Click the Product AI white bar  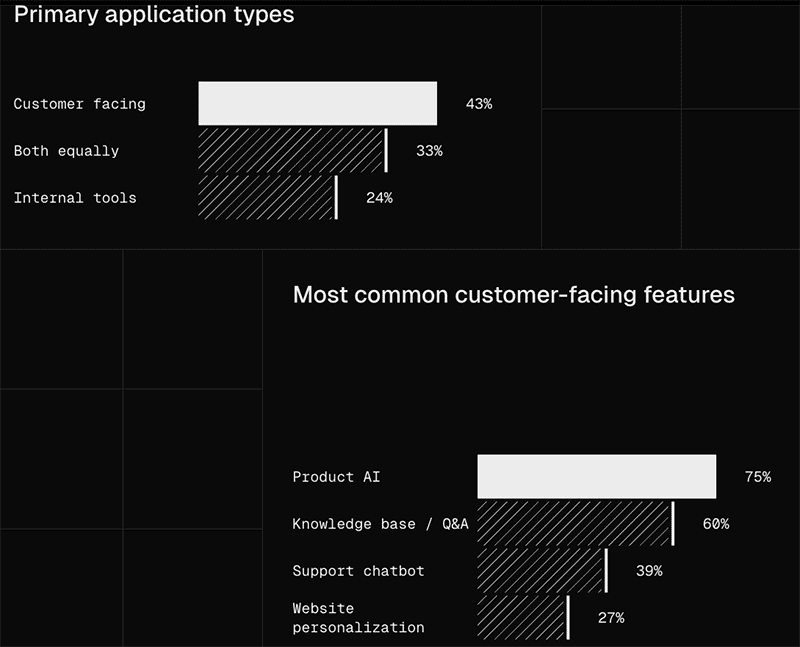pos(596,477)
